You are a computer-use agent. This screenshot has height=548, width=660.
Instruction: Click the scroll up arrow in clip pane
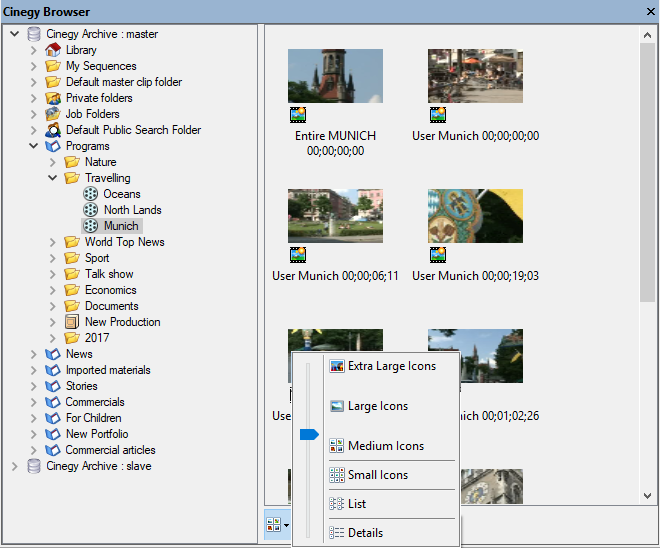tap(647, 35)
